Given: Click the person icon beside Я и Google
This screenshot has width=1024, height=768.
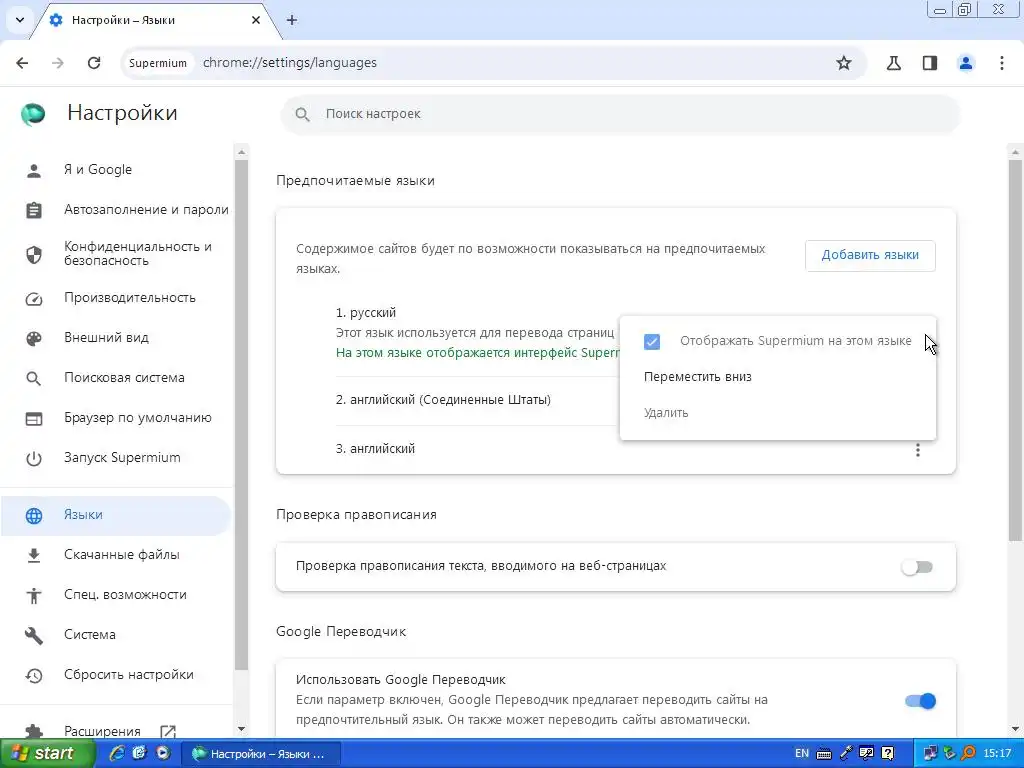Looking at the screenshot, I should [33, 170].
